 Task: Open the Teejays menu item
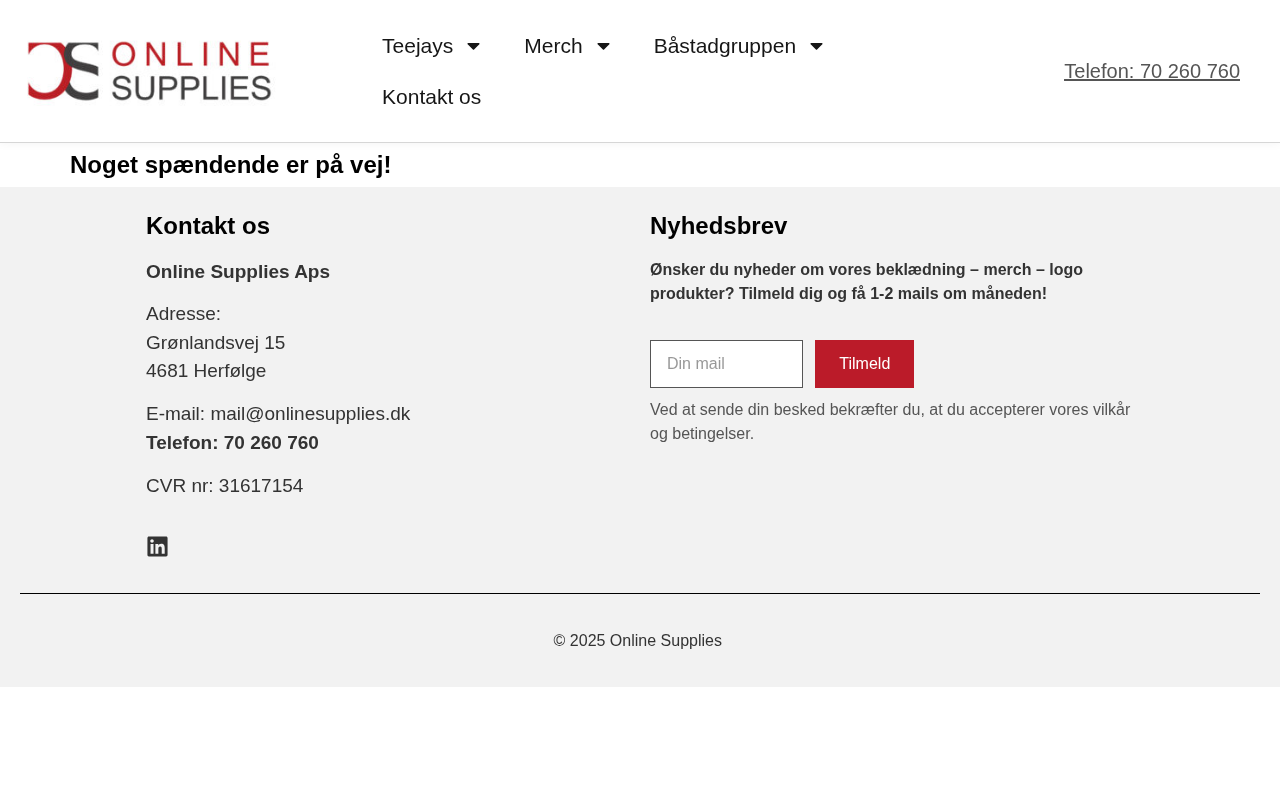(x=417, y=46)
